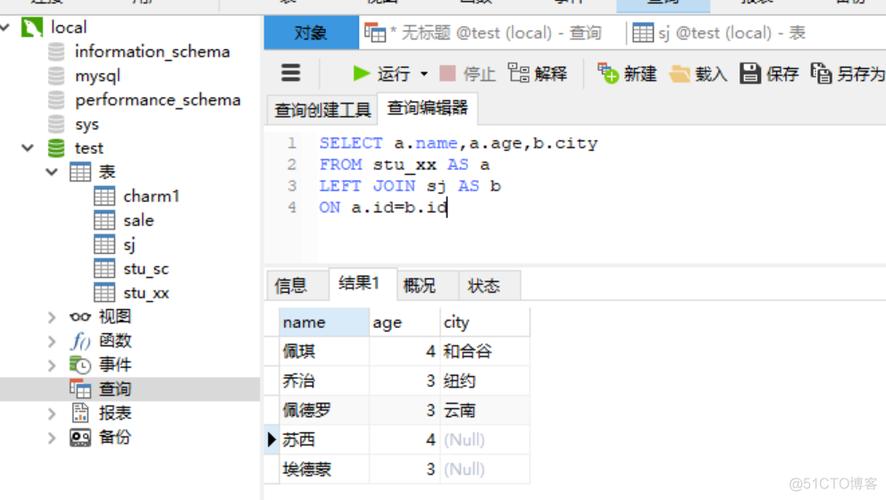Select the 埃德蒙 name cell

(x=324, y=469)
